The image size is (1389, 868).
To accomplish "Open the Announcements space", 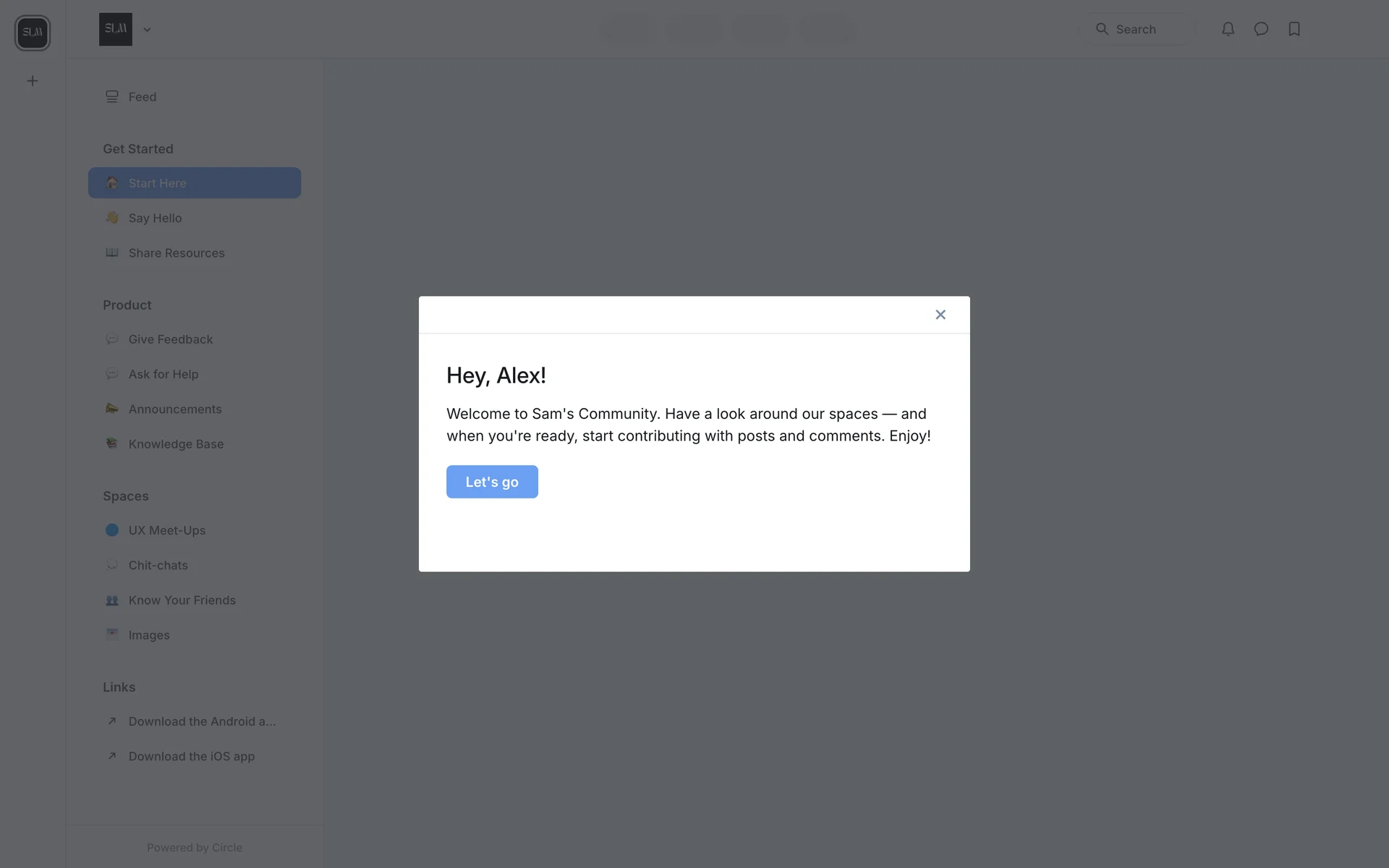I will pos(175,409).
